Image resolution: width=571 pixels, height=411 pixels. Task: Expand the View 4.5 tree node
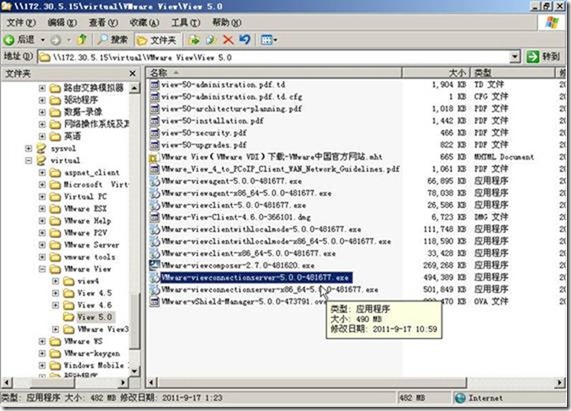point(56,293)
